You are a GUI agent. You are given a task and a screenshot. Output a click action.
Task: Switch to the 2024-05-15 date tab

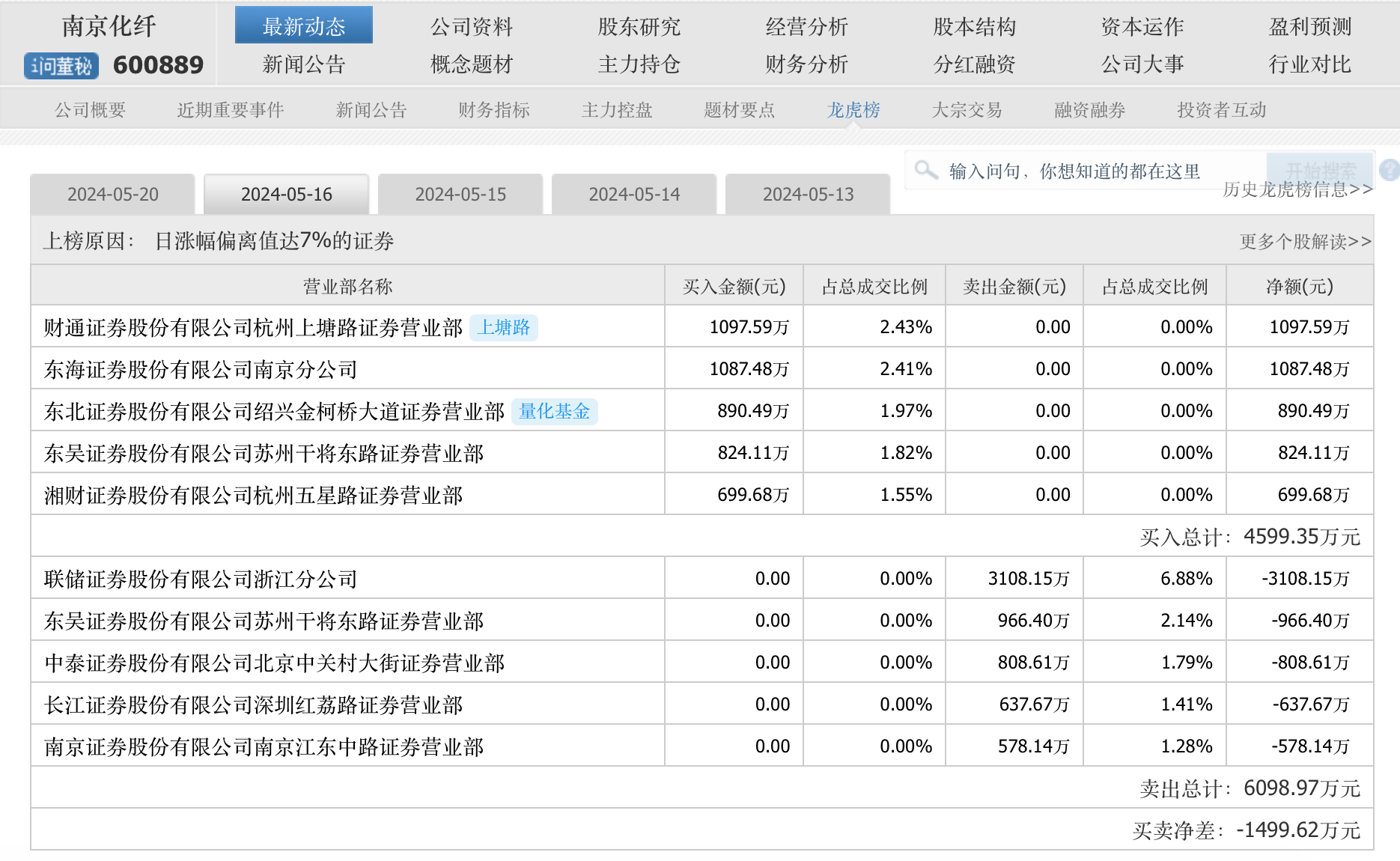coord(460,195)
